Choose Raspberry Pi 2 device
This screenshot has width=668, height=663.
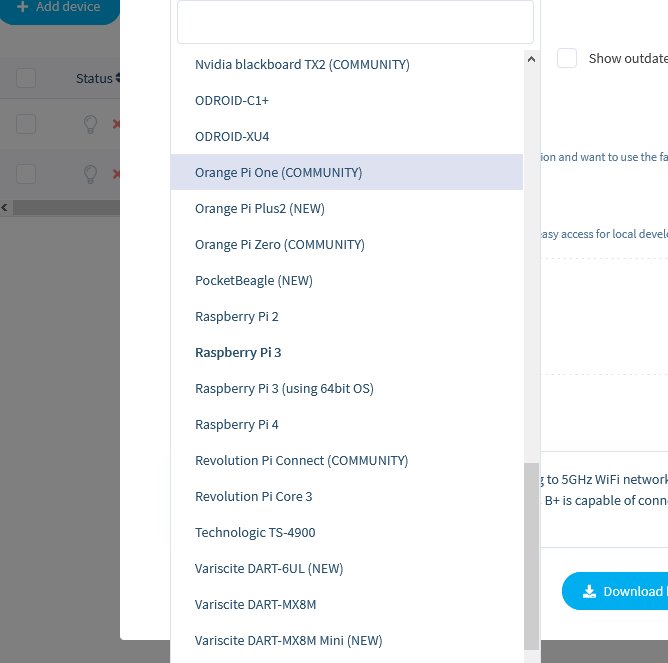[x=347, y=316]
